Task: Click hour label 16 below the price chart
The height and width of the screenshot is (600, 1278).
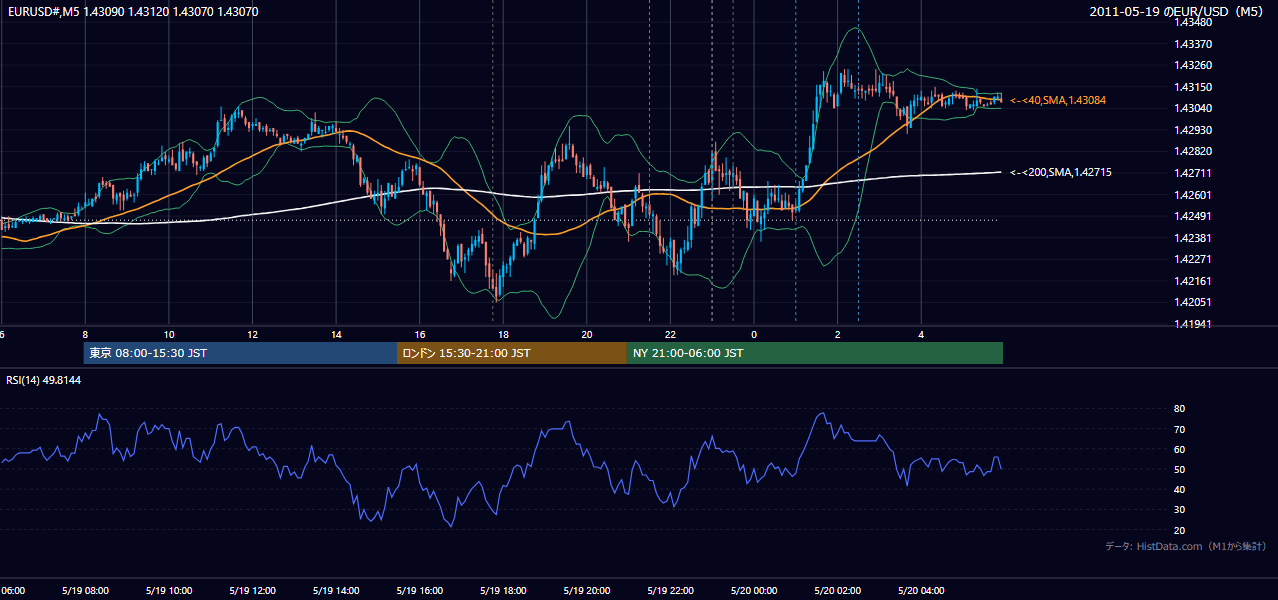Action: point(420,334)
